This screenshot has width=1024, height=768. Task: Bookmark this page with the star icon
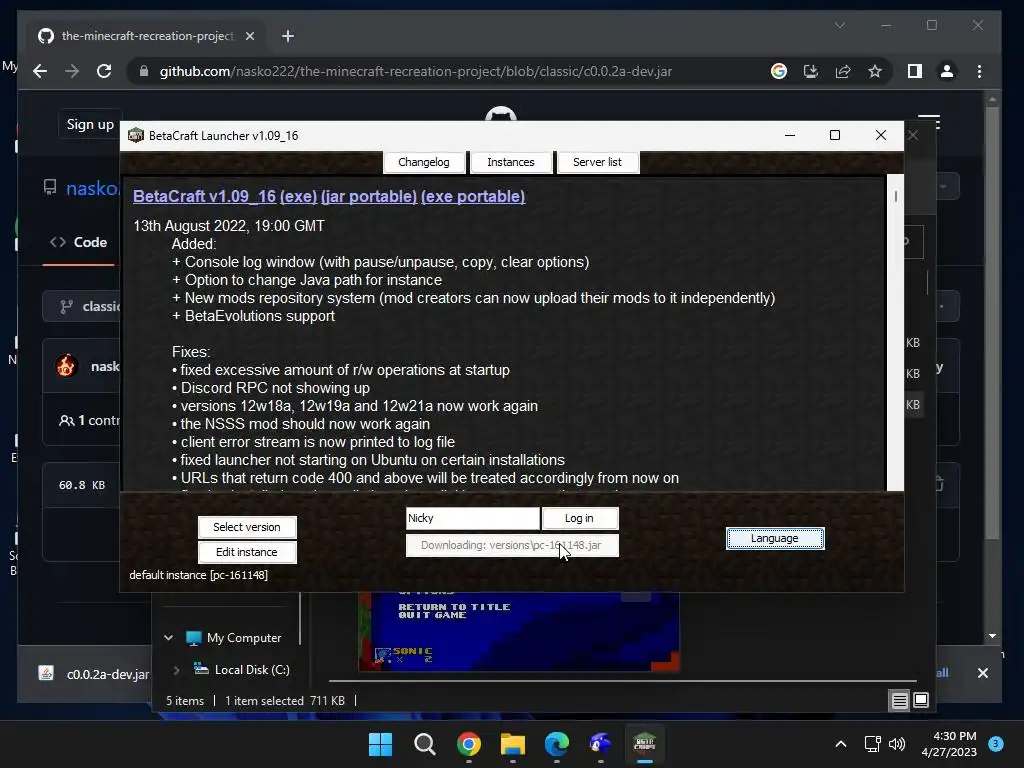pos(874,71)
